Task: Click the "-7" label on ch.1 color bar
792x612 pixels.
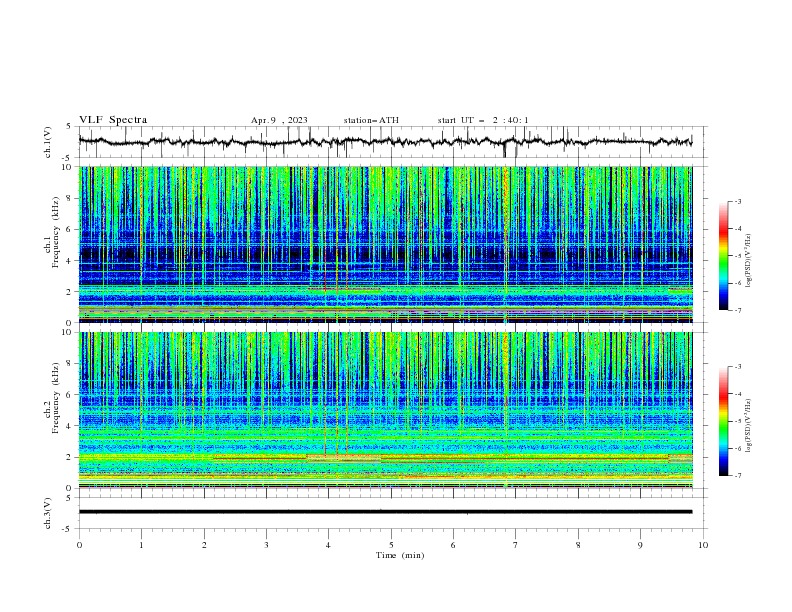Action: coord(738,310)
